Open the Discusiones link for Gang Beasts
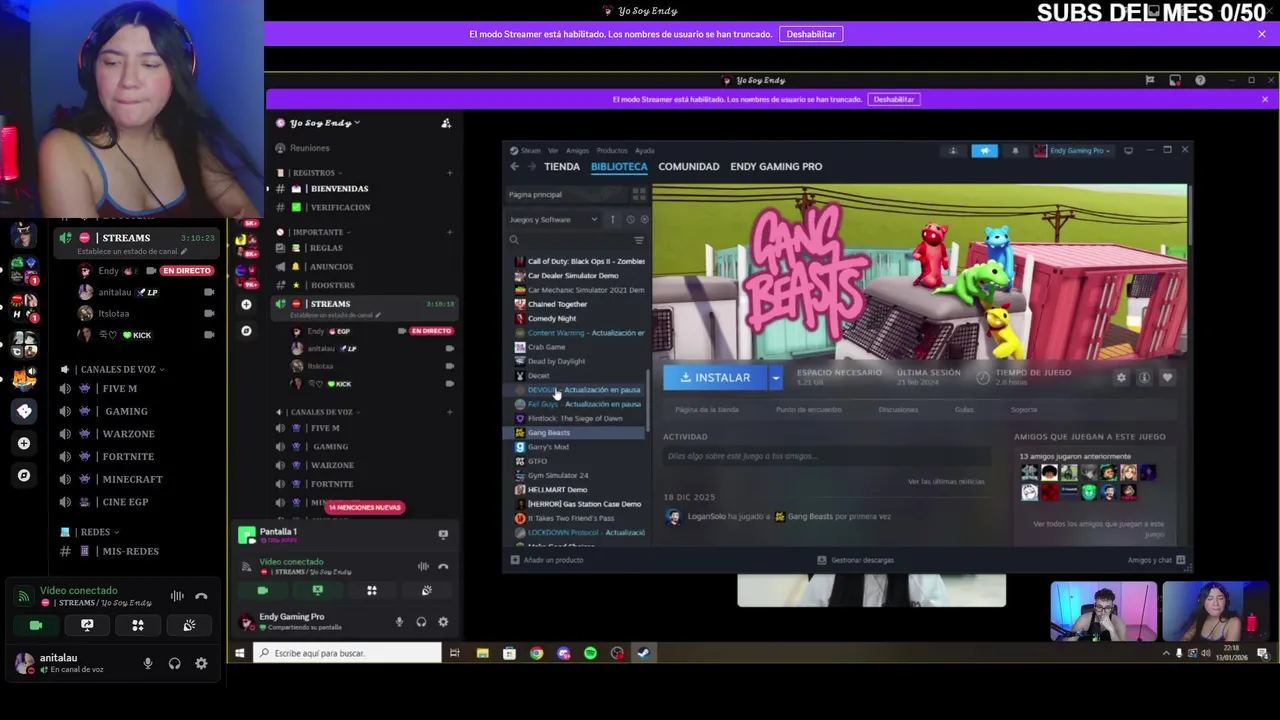Viewport: 1280px width, 720px height. coord(898,410)
